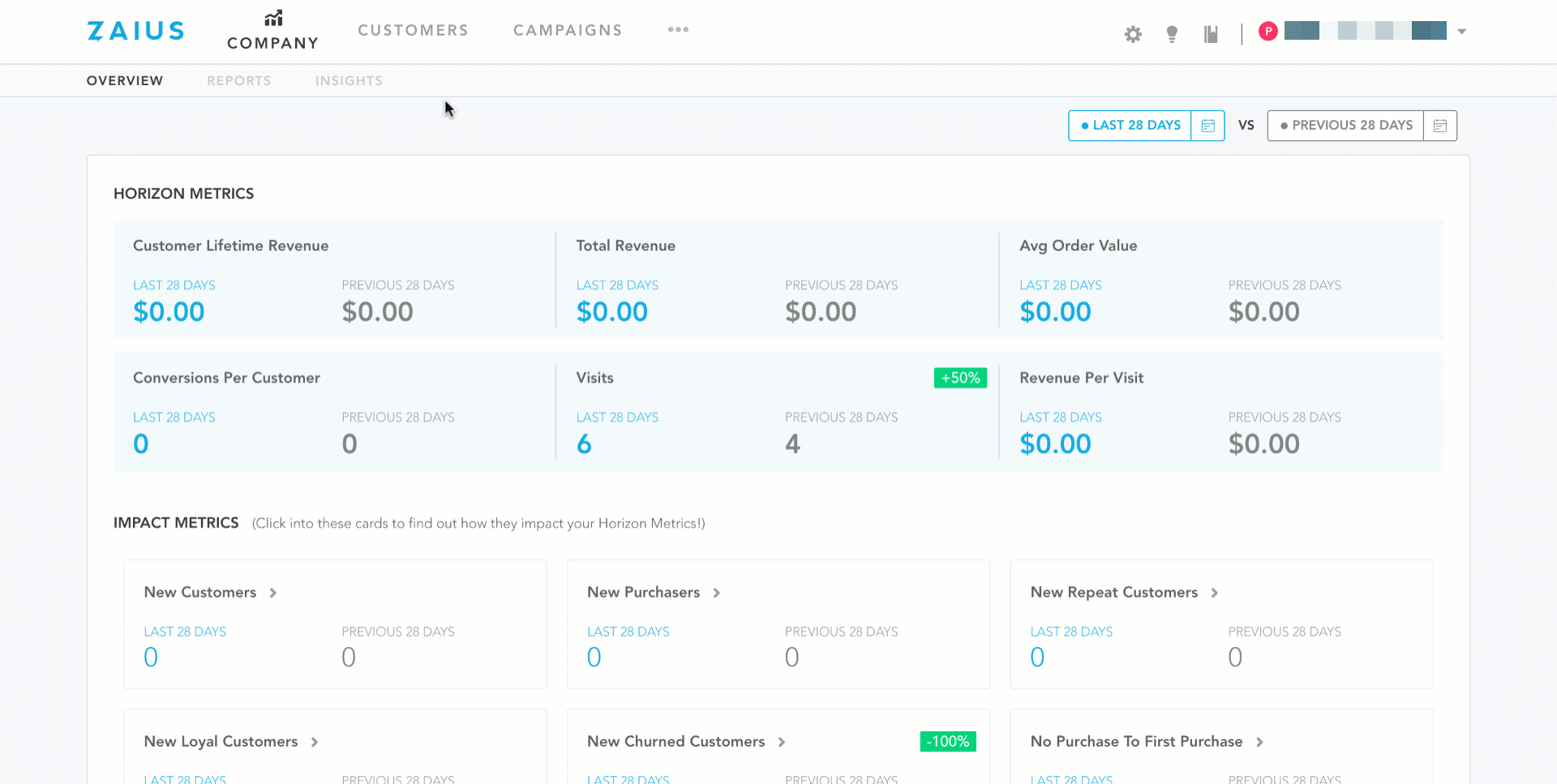
Task: Open the New Customers card
Action: click(x=335, y=624)
